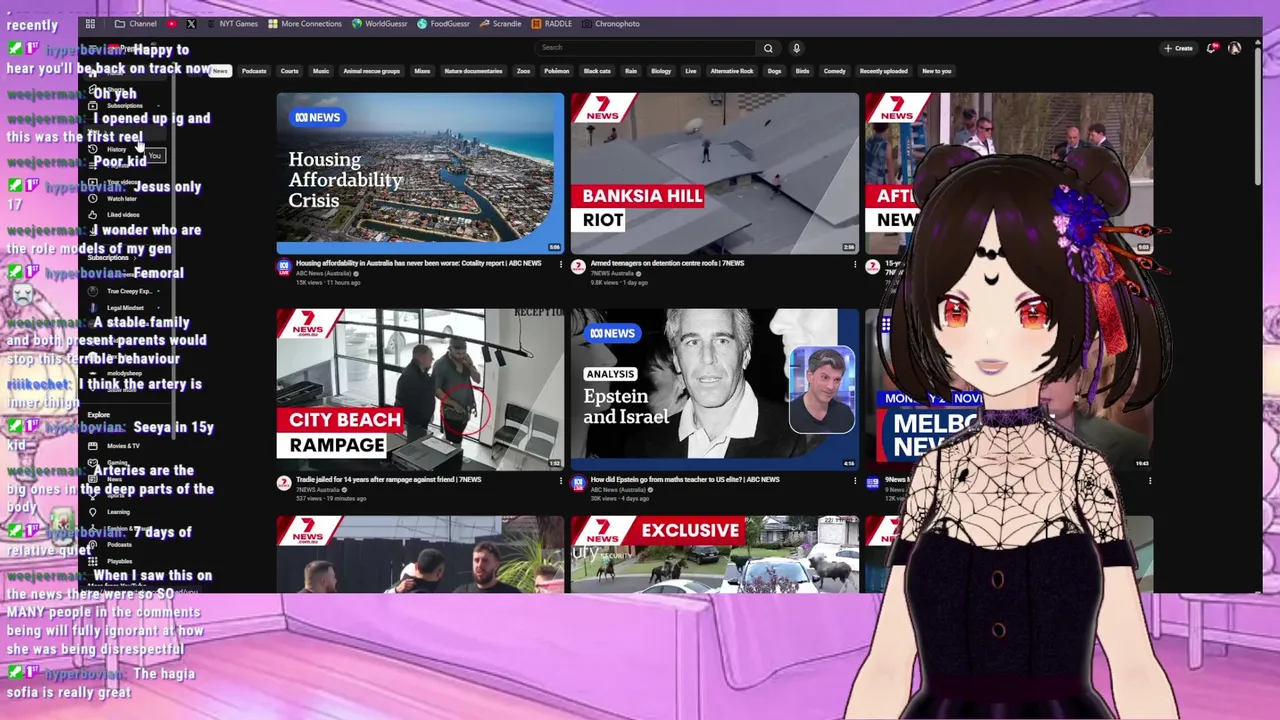Open options for Armed teenagers video
This screenshot has width=1280, height=720.
[854, 265]
